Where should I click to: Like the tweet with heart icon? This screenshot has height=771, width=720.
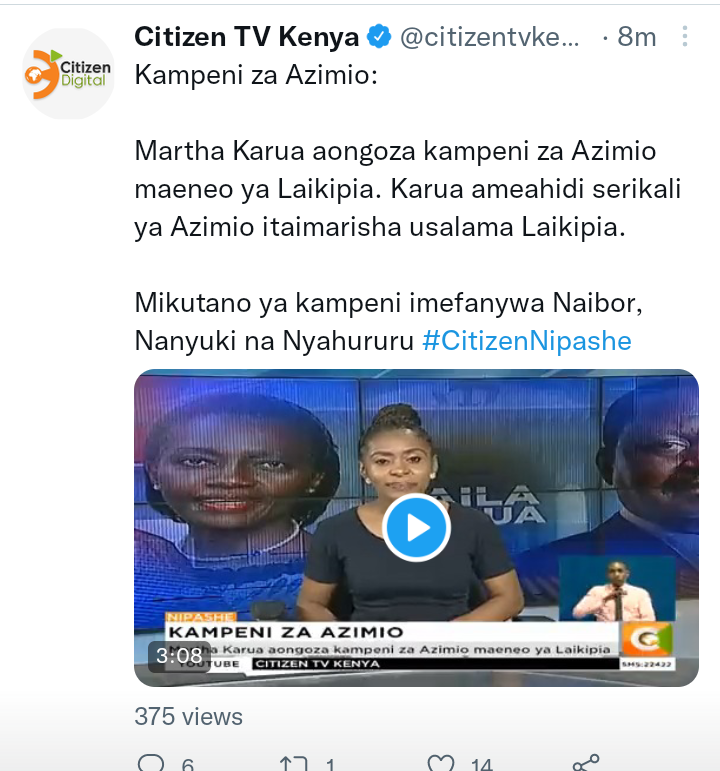441,763
